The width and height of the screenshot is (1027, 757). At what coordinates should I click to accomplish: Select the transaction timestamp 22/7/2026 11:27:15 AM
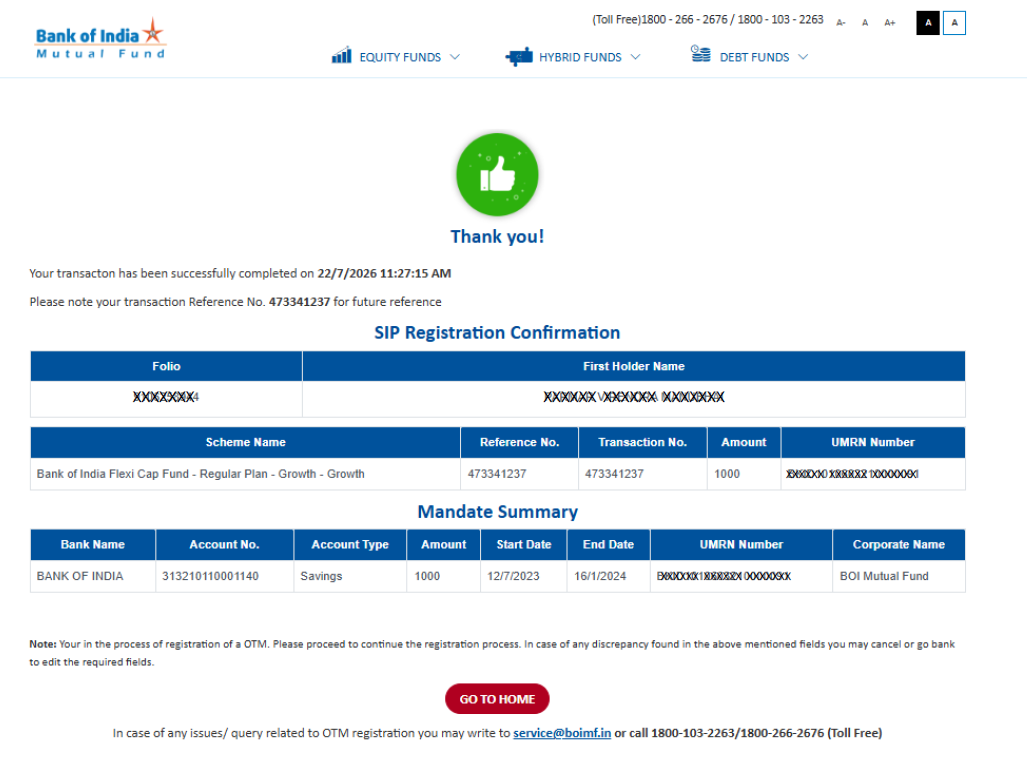[384, 273]
